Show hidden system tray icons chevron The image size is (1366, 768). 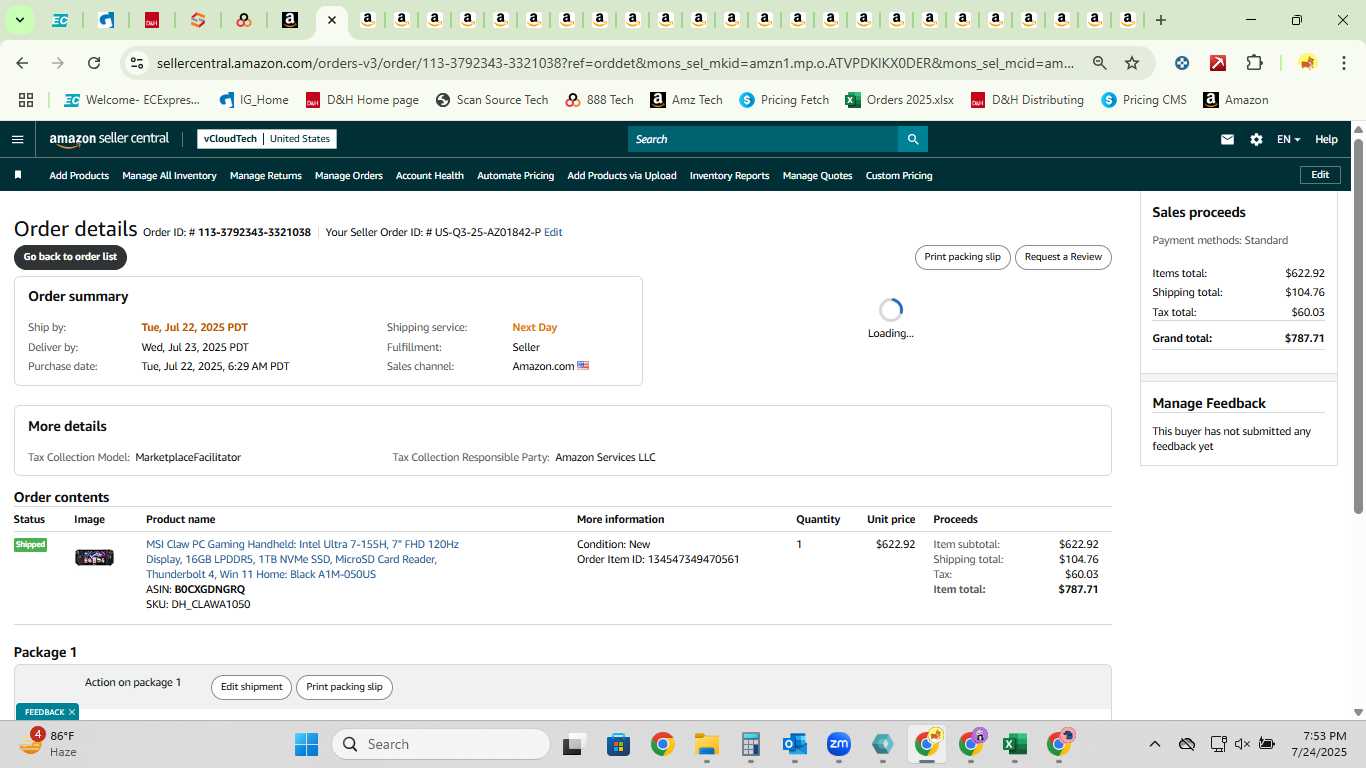1154,744
